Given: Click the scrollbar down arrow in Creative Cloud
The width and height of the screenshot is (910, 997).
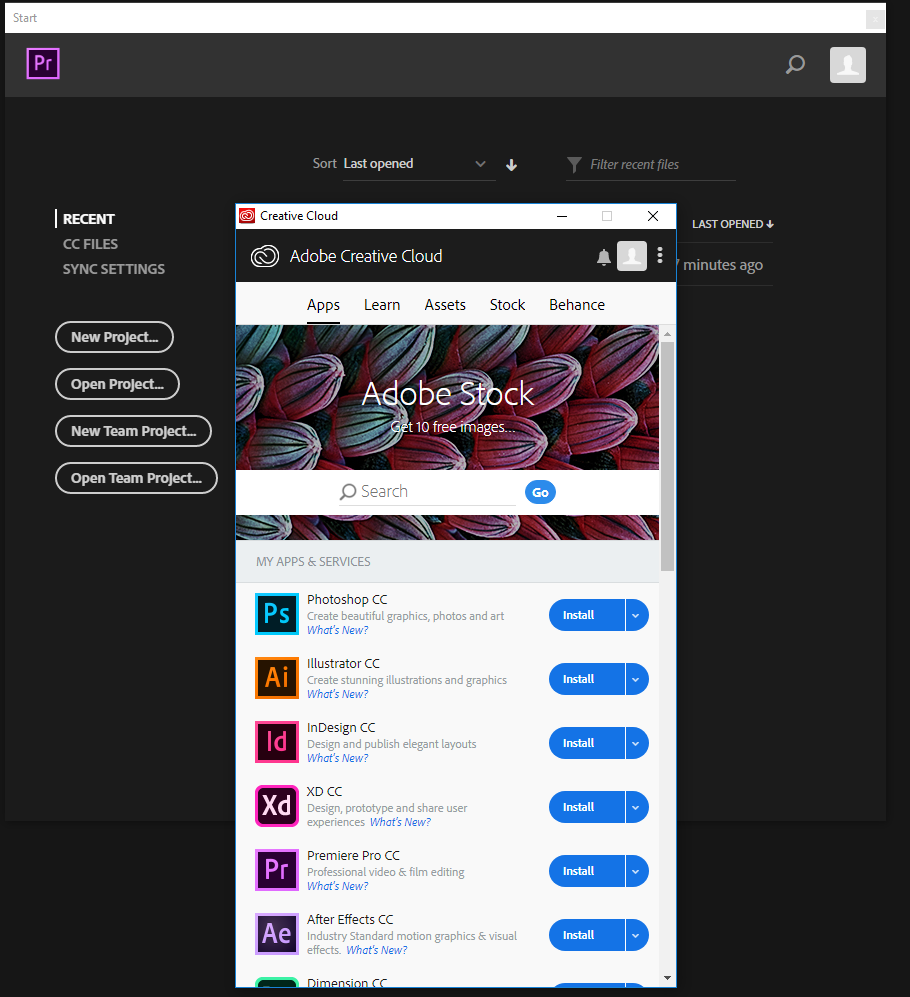Looking at the screenshot, I should [x=667, y=978].
